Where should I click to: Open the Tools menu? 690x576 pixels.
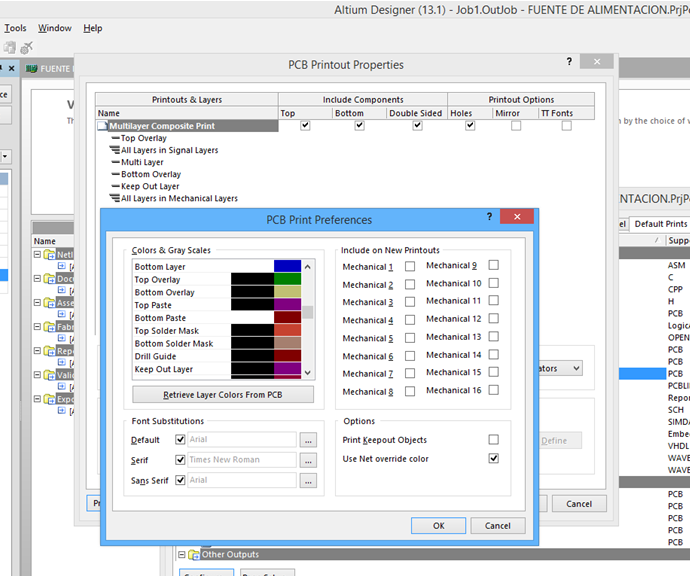(15, 28)
